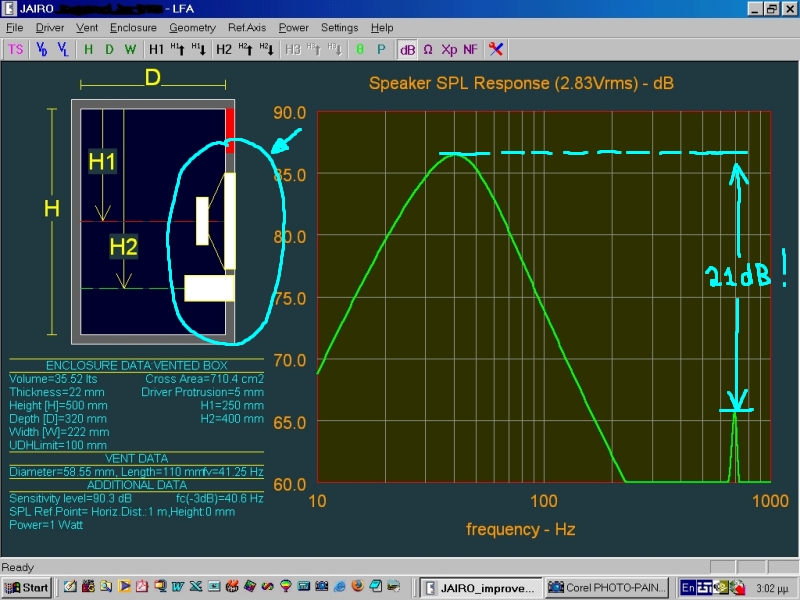Open the Vent menu

(x=87, y=28)
